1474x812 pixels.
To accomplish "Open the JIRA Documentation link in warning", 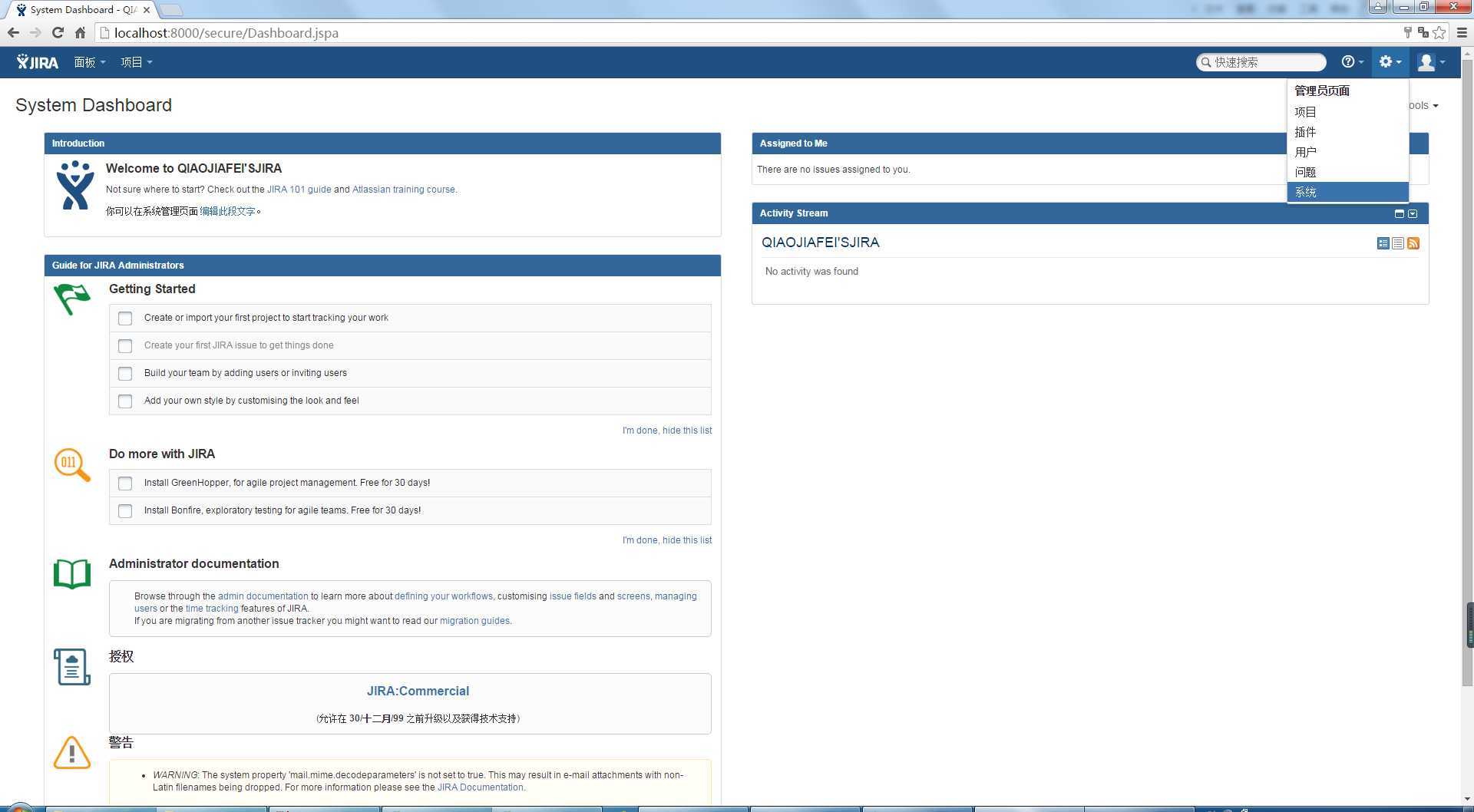I will (480, 787).
